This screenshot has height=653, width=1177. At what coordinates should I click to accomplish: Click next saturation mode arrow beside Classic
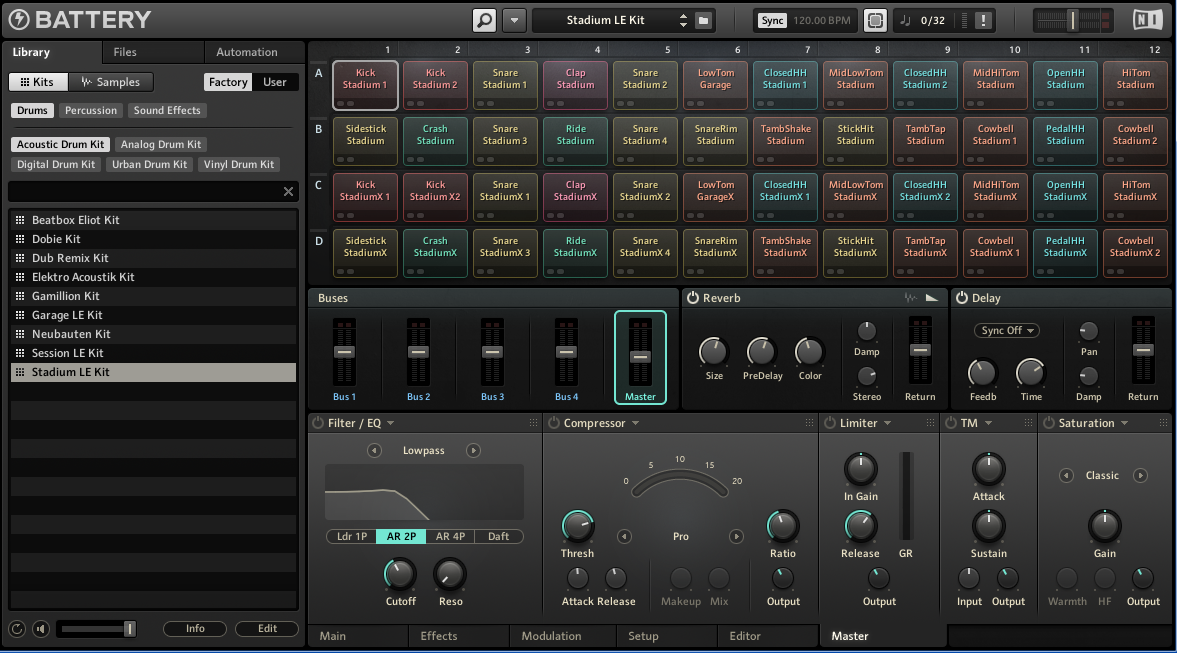click(1140, 475)
